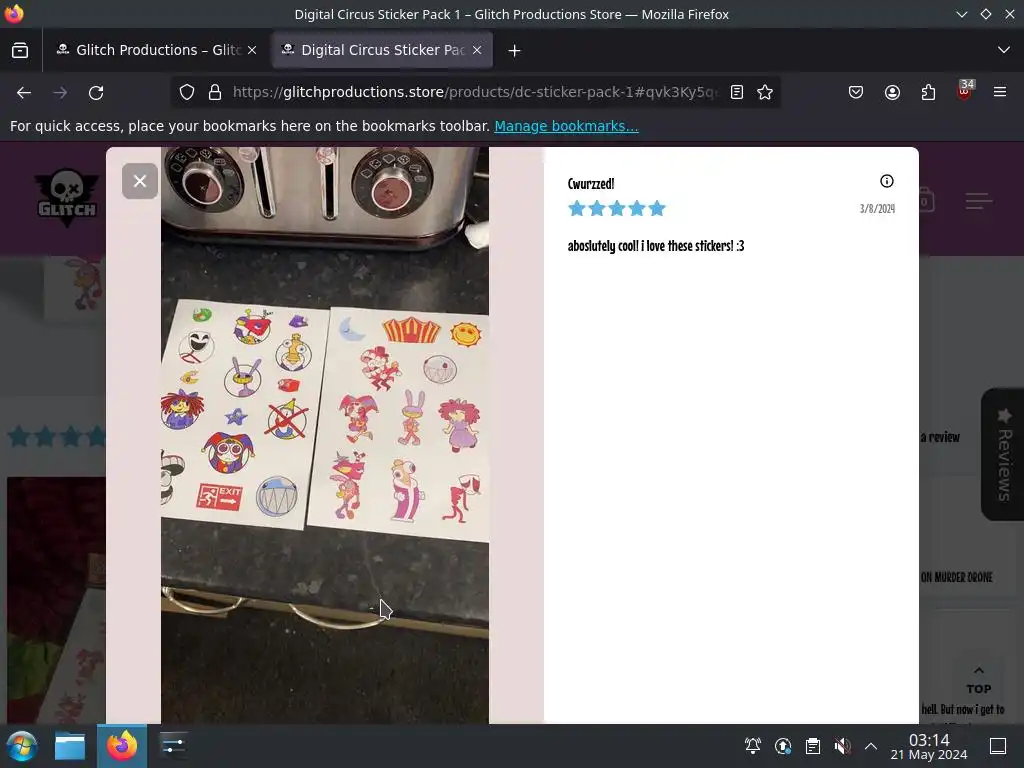Image resolution: width=1024 pixels, height=768 pixels.
Task: Show desktop button in taskbar
Action: (x=998, y=746)
